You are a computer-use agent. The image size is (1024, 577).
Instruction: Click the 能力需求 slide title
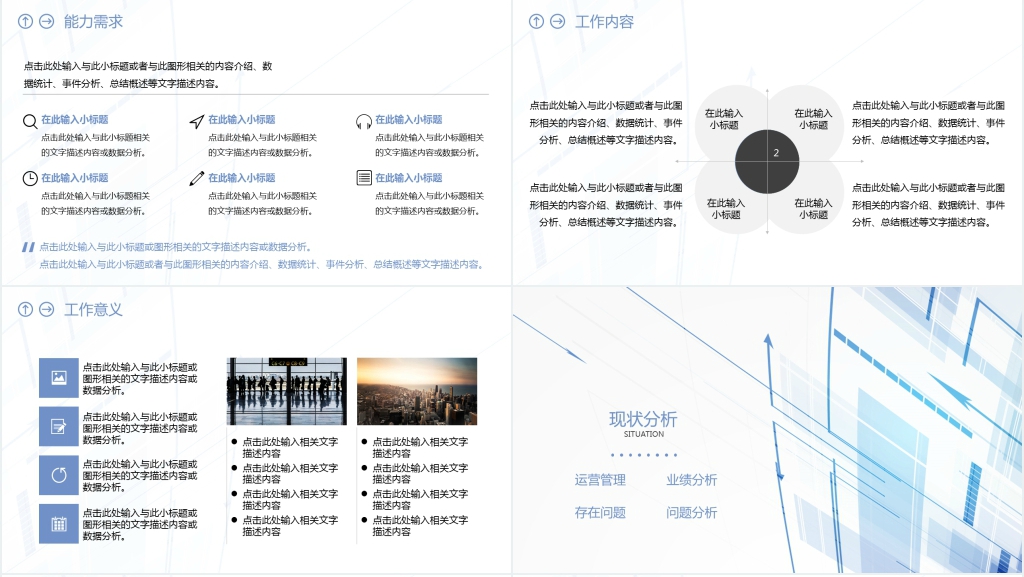93,22
